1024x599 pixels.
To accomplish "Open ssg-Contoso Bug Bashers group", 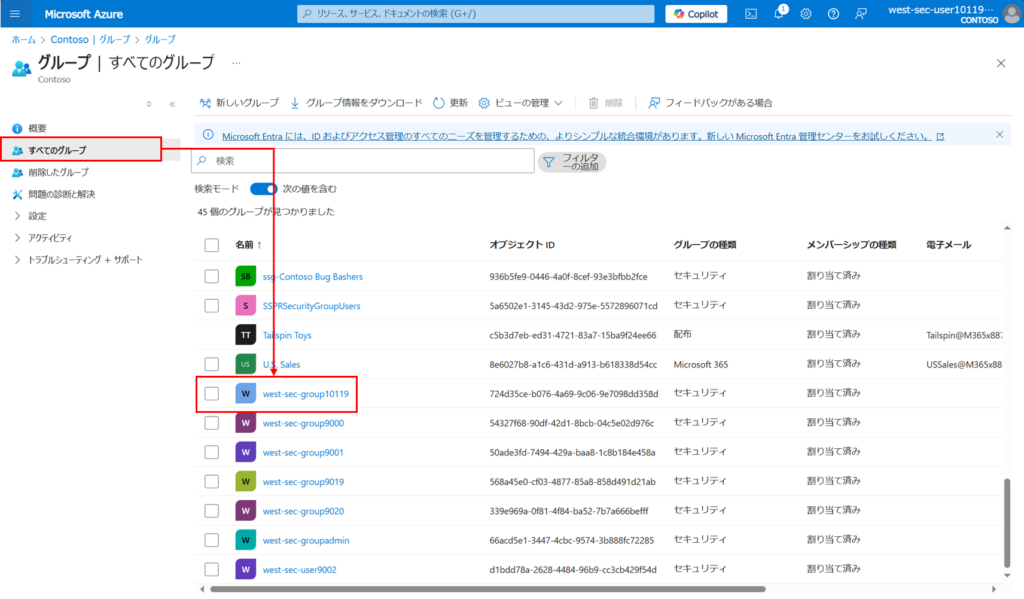I will (x=312, y=276).
